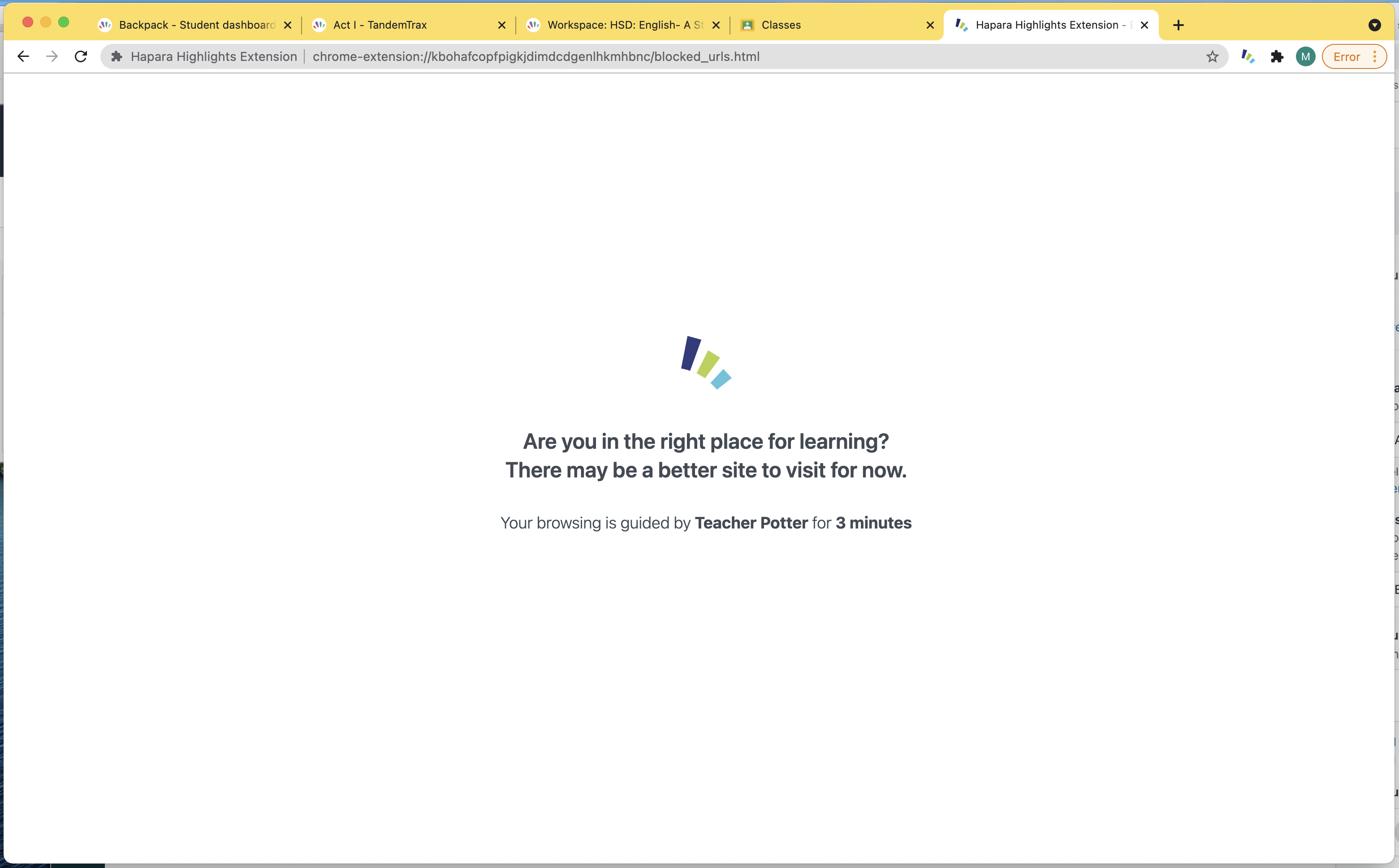
Task: Click the yellow minimize window button
Action: 46,22
